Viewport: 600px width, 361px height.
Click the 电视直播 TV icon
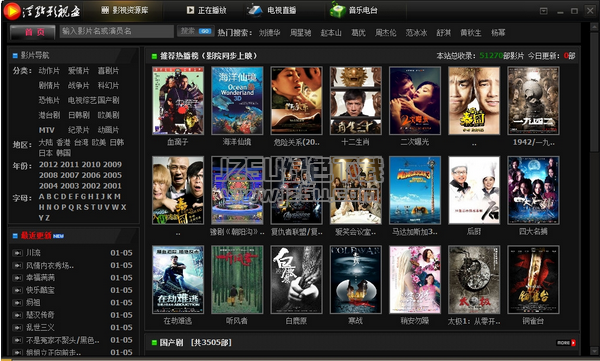pos(255,10)
